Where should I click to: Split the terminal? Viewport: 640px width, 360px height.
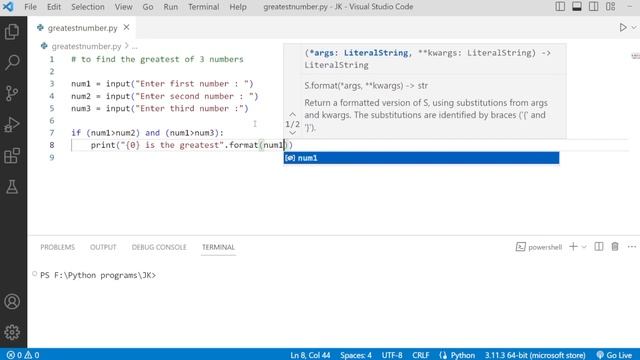(x=598, y=247)
